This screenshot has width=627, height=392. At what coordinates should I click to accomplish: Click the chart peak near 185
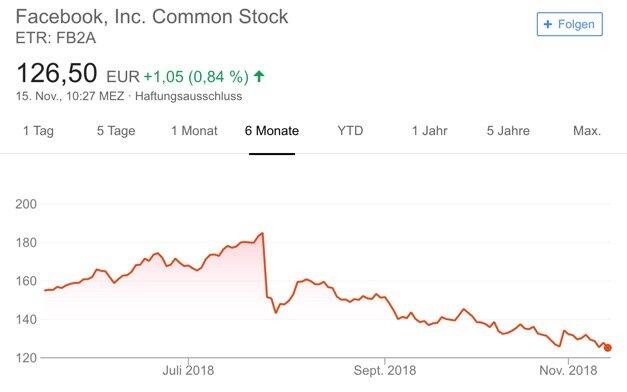point(262,233)
